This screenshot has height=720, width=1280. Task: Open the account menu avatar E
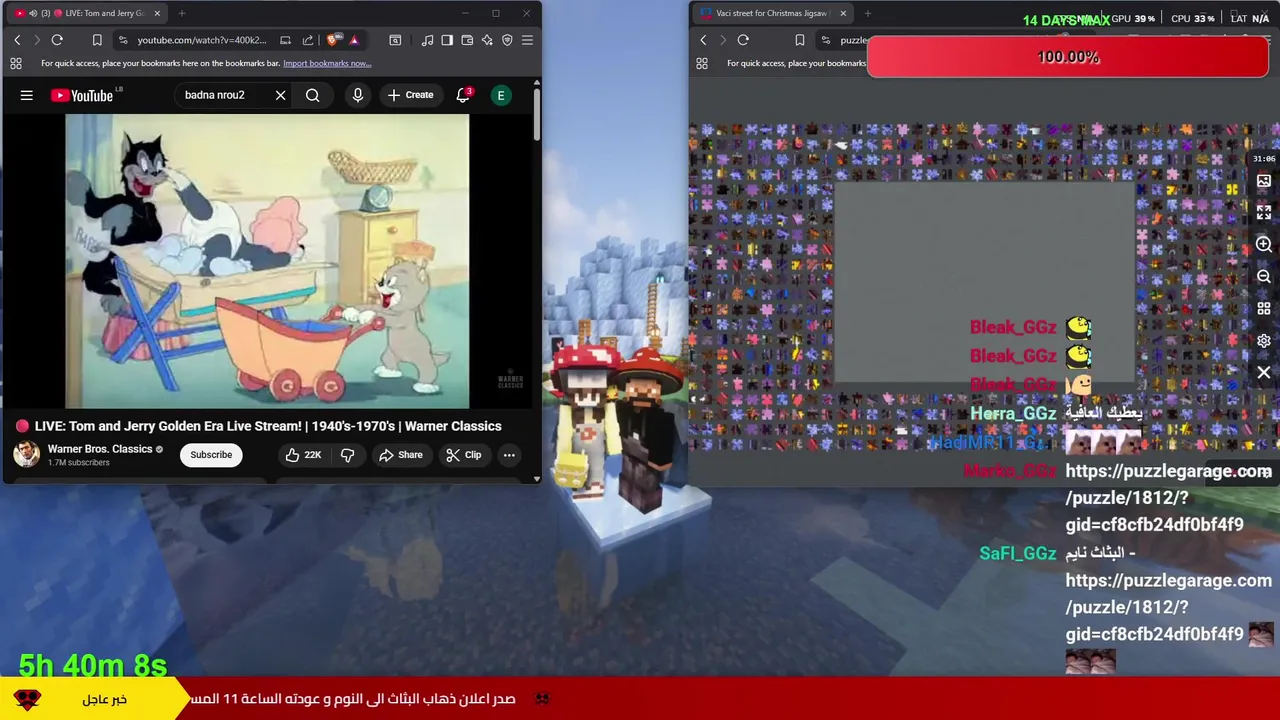pos(501,95)
